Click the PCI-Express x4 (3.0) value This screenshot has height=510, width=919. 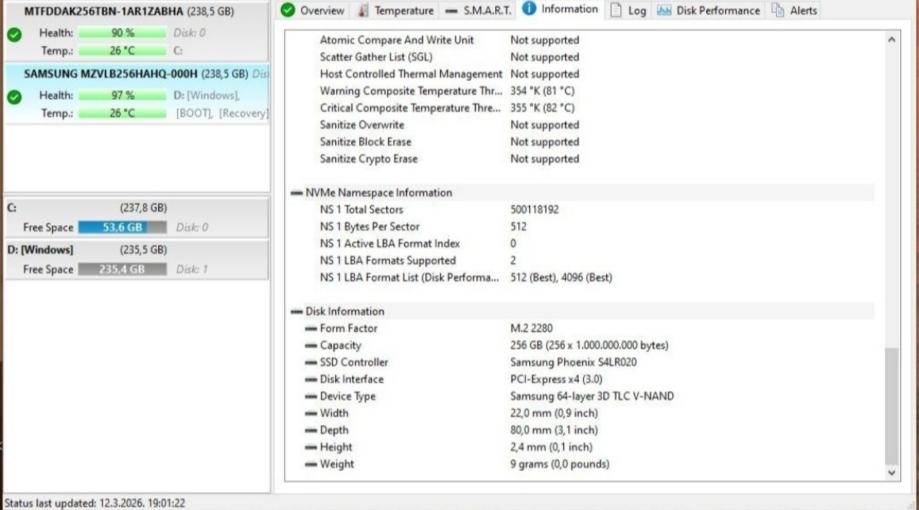[556, 379]
